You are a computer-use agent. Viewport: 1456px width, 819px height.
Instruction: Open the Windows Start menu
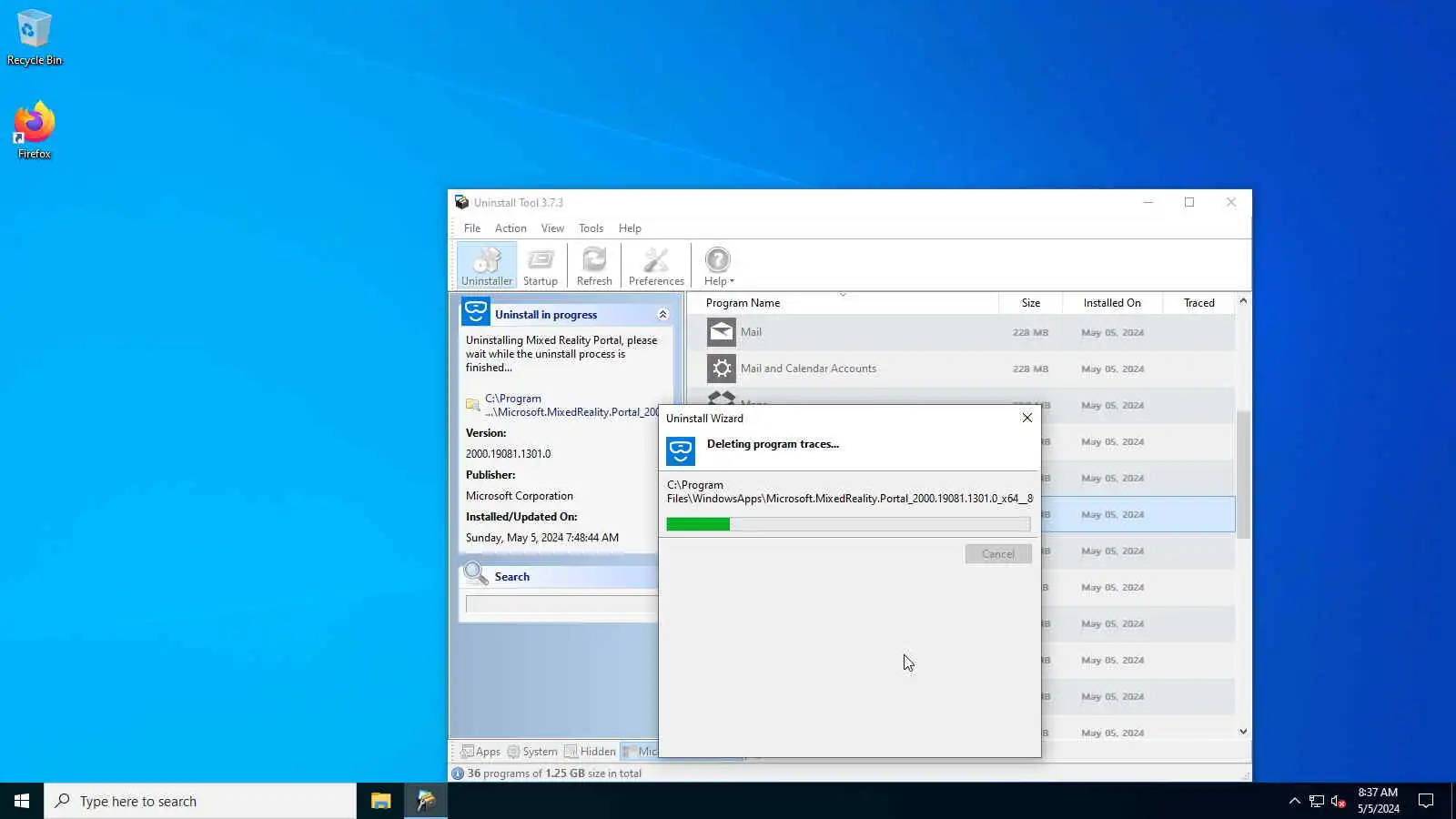pos(22,801)
